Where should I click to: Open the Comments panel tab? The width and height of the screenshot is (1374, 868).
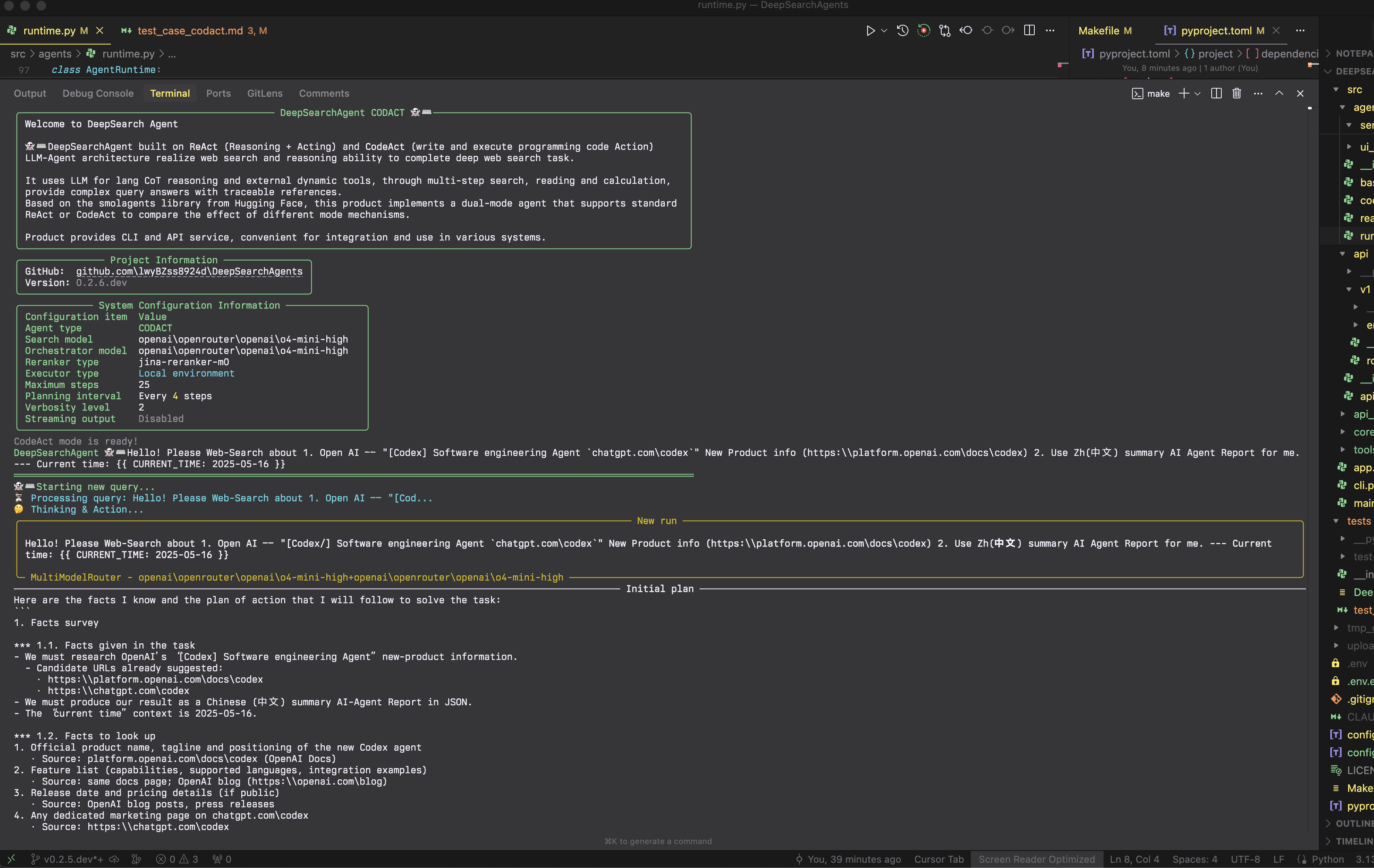(323, 94)
